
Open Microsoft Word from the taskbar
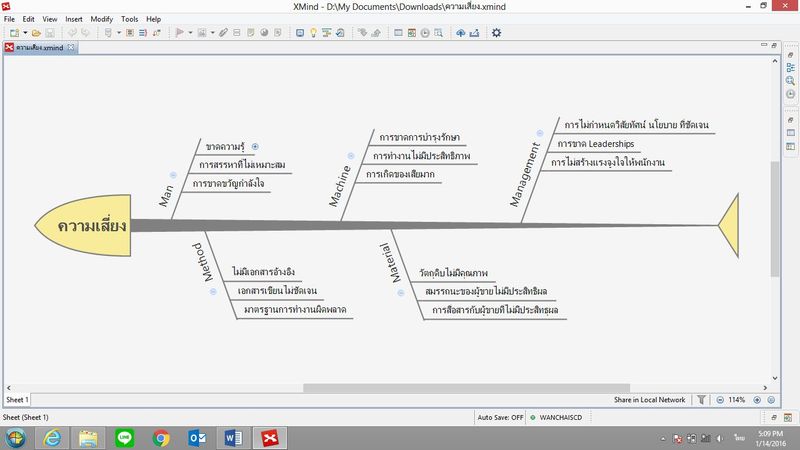coord(233,438)
